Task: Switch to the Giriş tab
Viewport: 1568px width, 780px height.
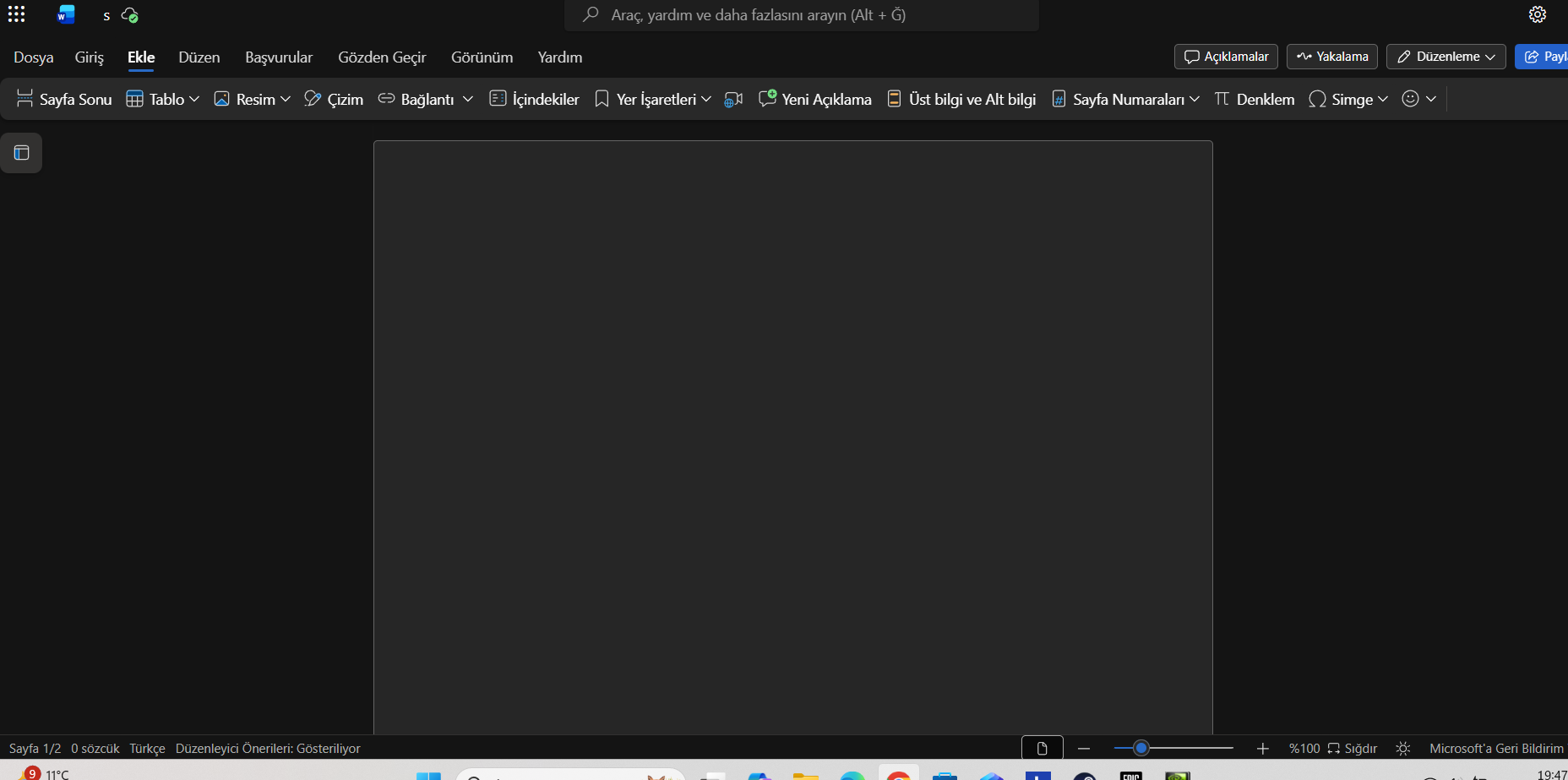Action: pos(90,57)
